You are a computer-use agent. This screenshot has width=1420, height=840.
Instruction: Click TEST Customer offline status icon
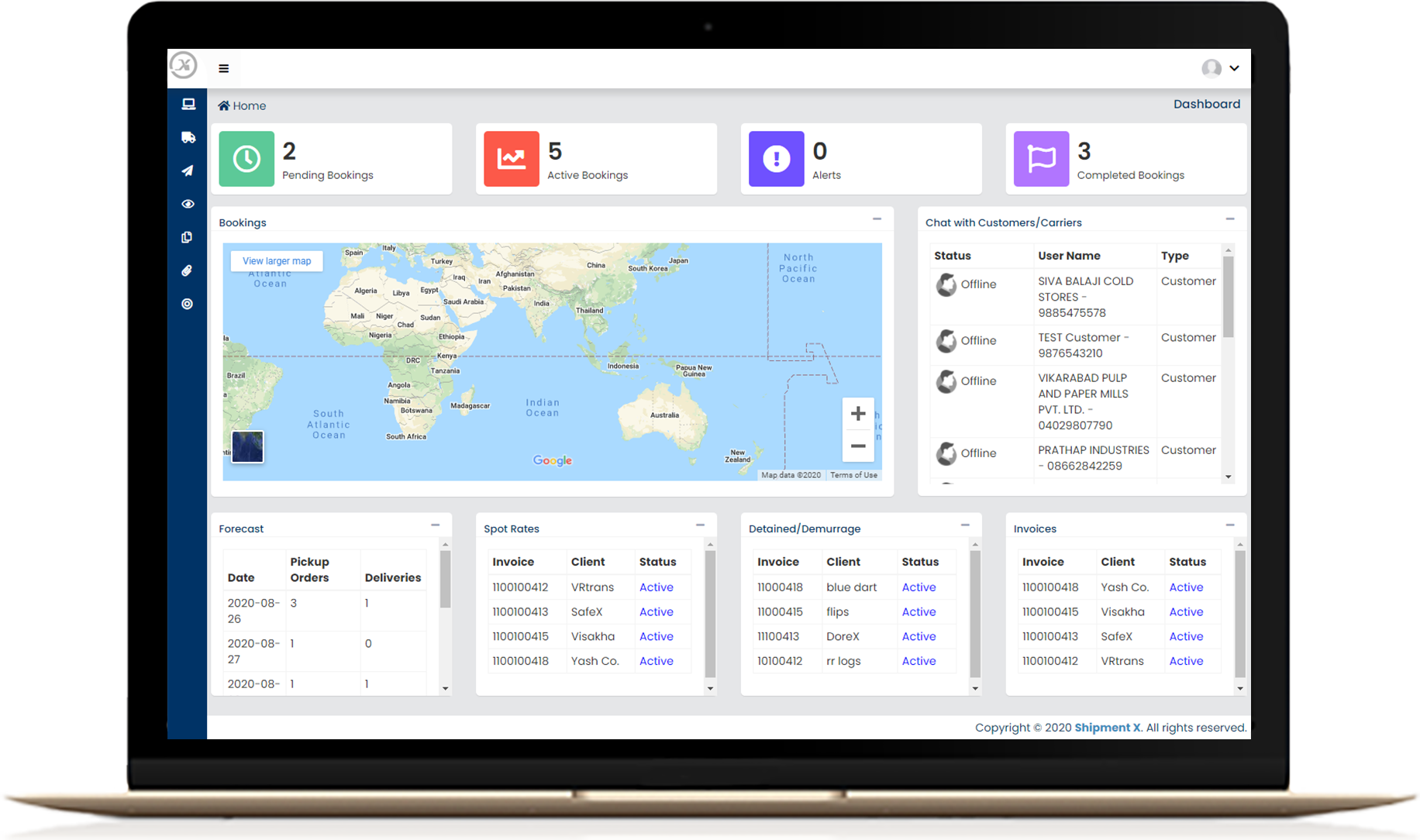click(946, 341)
